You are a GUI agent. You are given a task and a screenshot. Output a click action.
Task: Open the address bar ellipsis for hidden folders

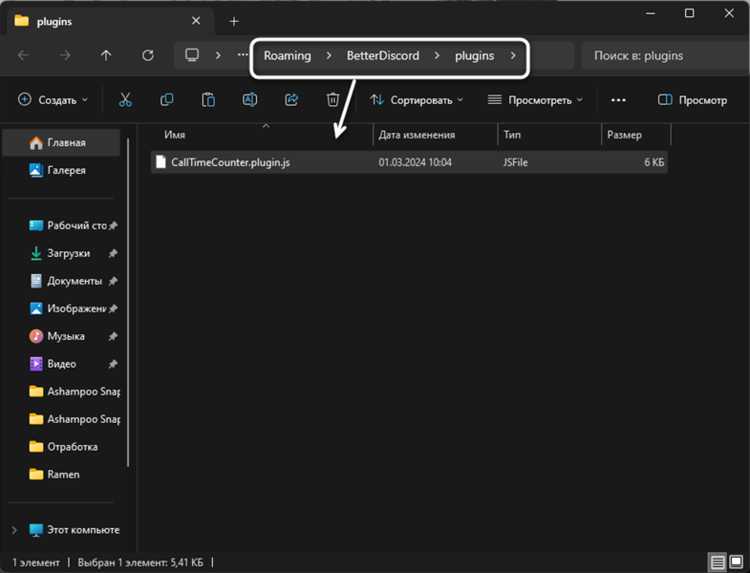[x=243, y=55]
